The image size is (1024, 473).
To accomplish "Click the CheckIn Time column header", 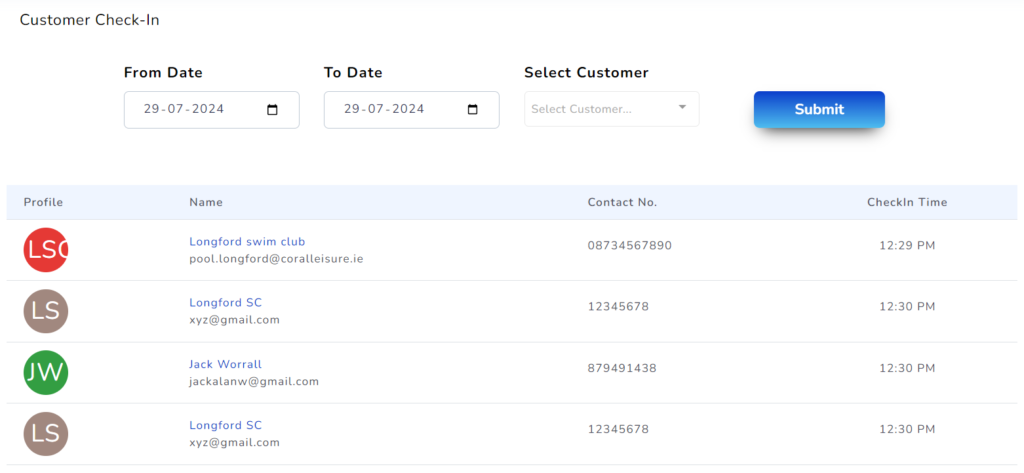I will pos(906,202).
